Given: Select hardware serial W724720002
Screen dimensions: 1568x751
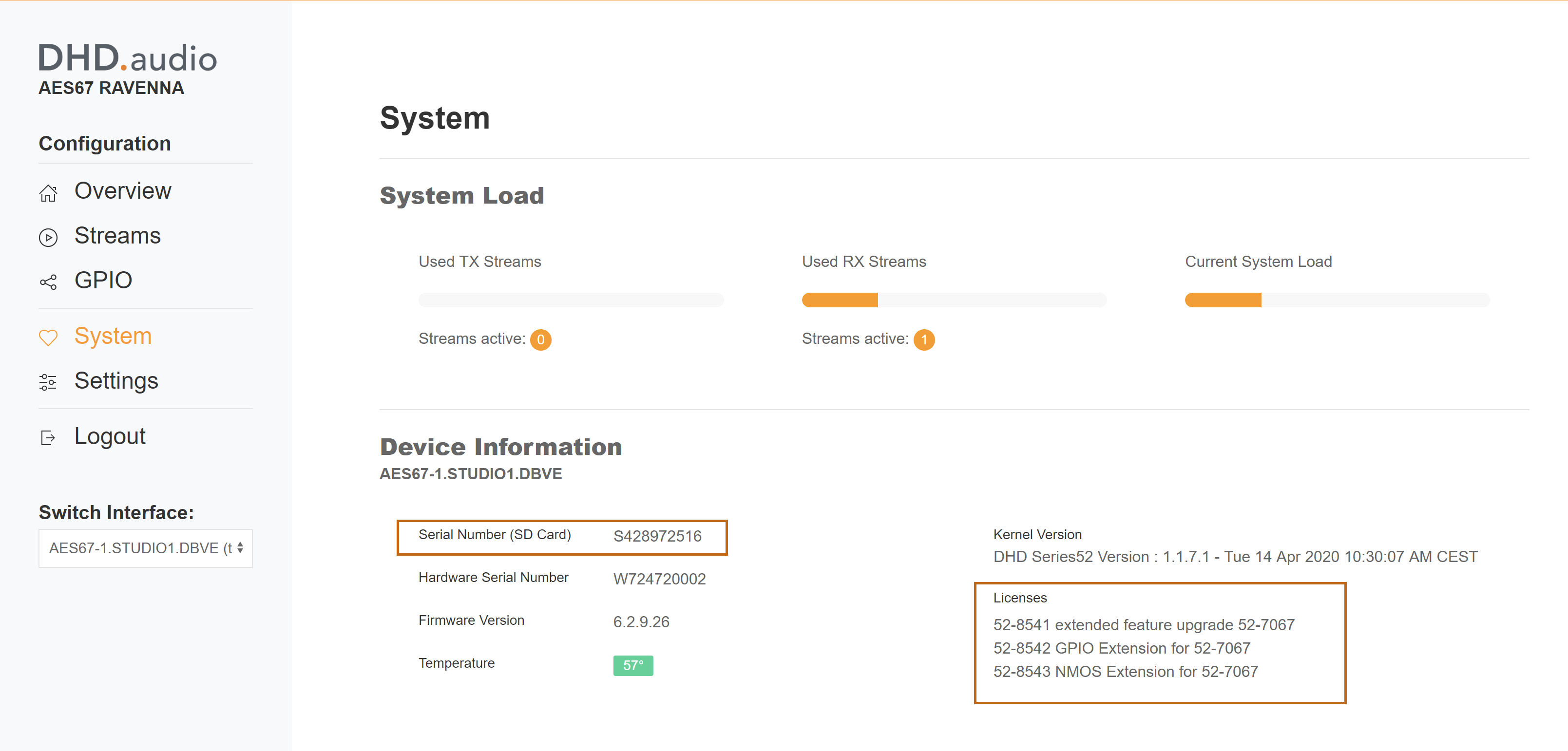Looking at the screenshot, I should click(x=659, y=579).
